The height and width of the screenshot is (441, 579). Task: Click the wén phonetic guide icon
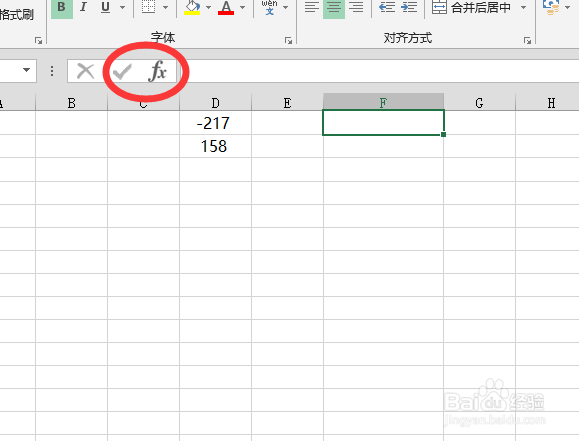pos(270,7)
